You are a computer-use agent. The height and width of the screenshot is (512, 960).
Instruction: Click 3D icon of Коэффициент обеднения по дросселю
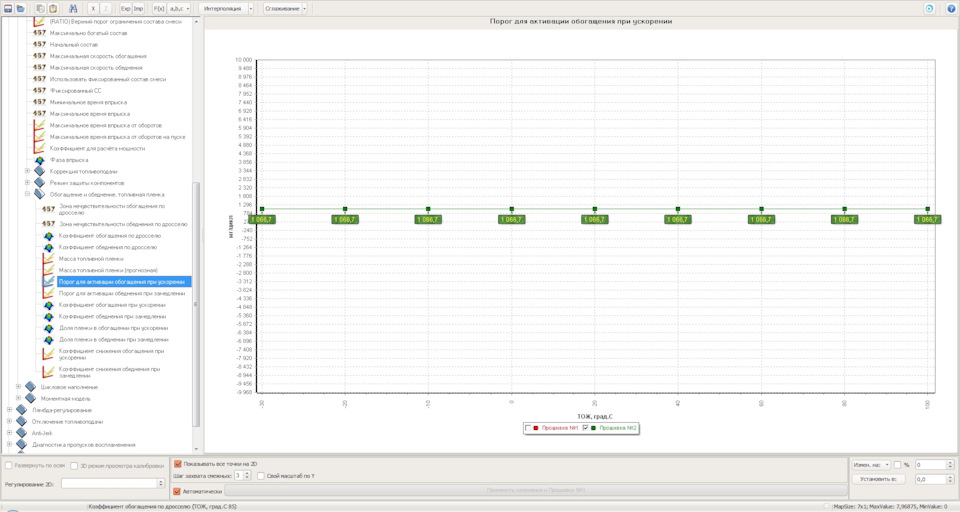(x=48, y=247)
